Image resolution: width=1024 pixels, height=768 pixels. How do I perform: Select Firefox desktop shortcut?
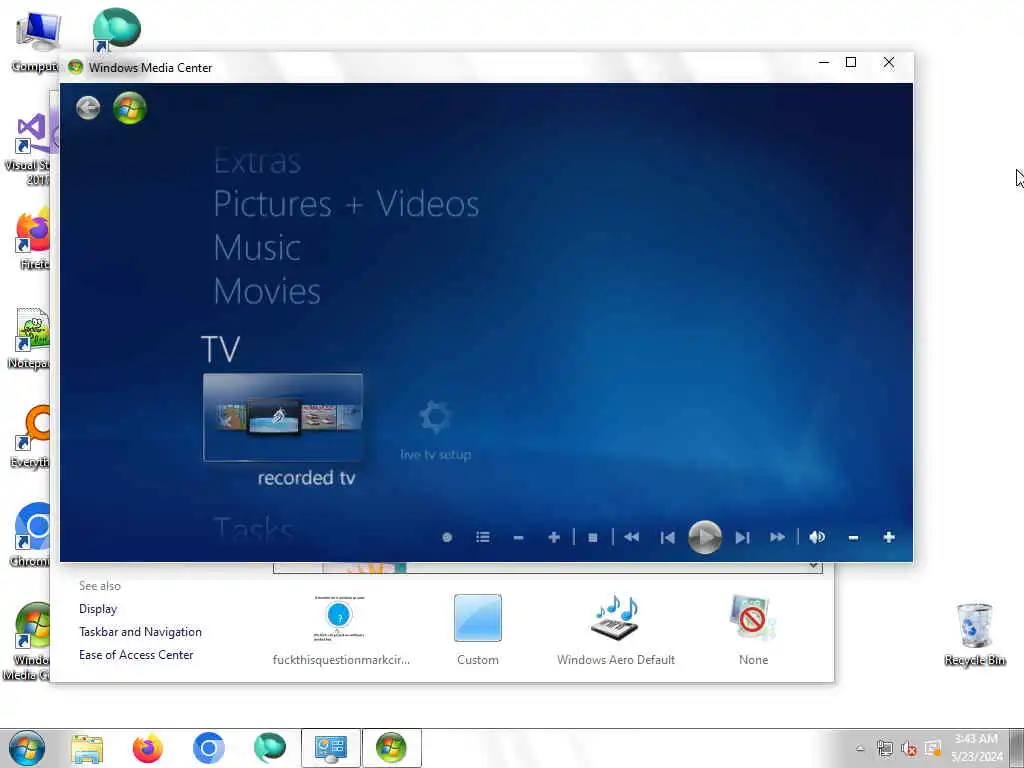[33, 240]
